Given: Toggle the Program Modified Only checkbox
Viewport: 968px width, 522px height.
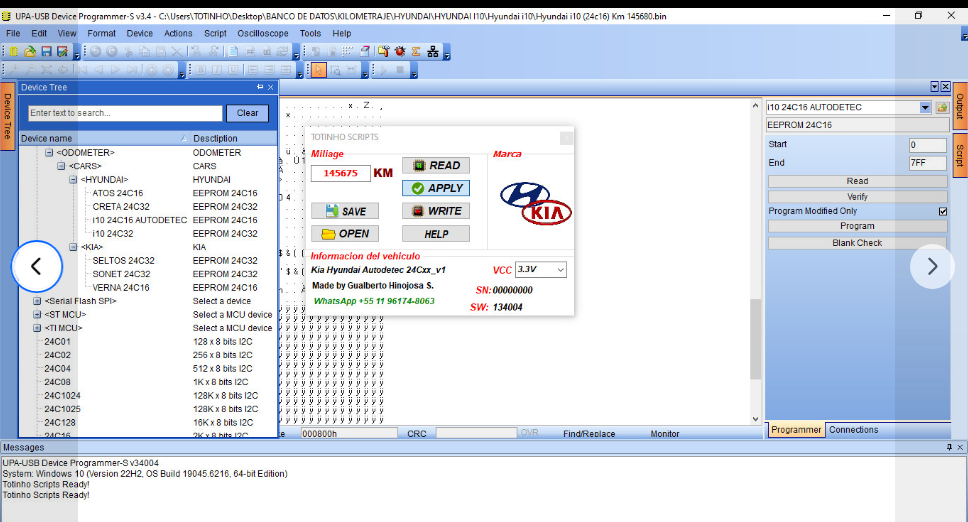Looking at the screenshot, I should tap(942, 211).
